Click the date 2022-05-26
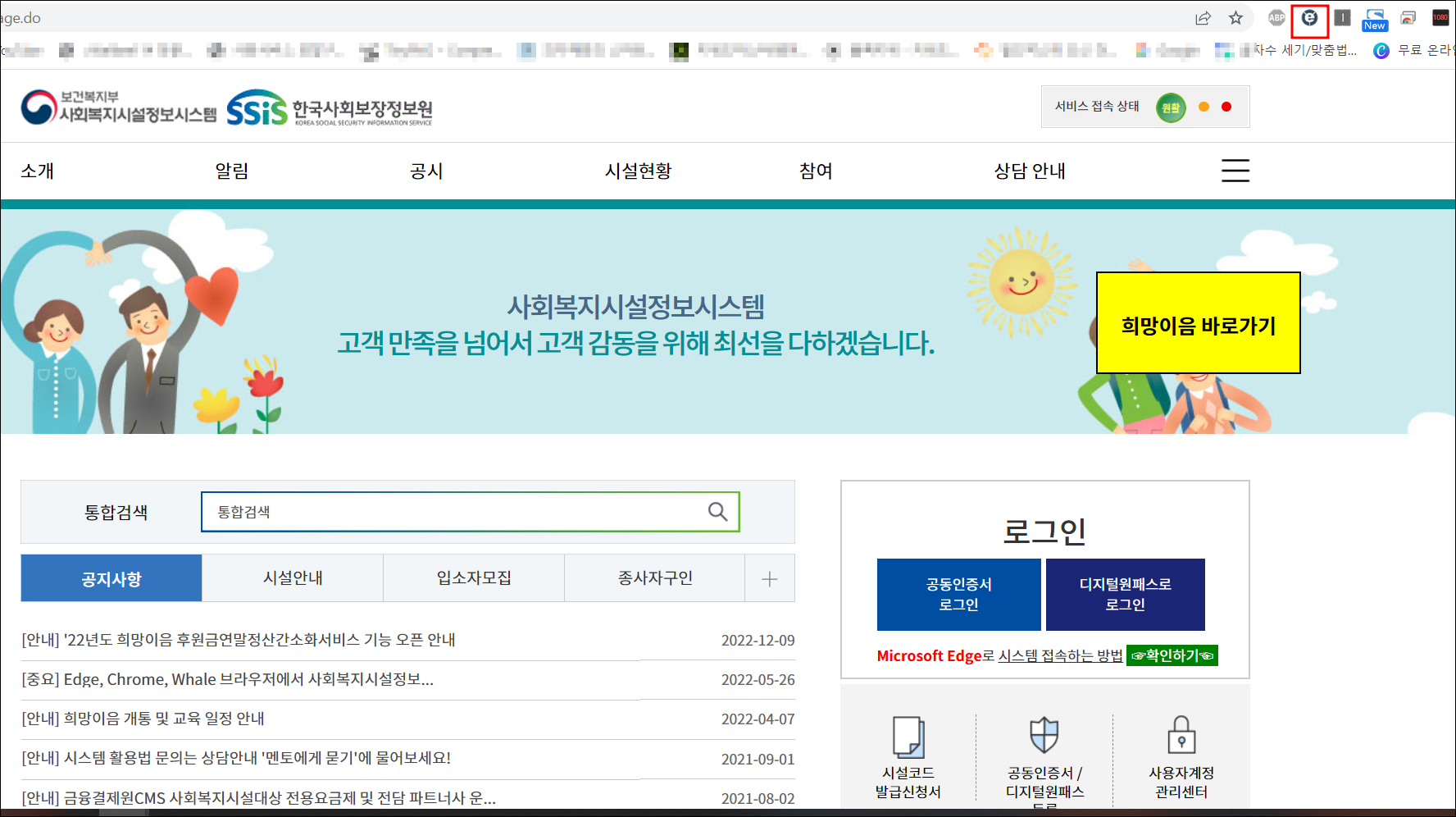1456x817 pixels. pos(758,680)
